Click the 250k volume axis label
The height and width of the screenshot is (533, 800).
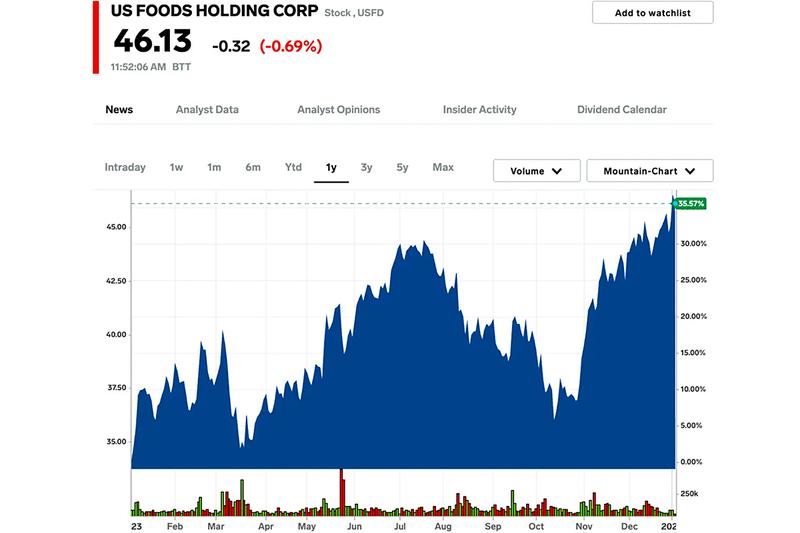click(x=689, y=494)
